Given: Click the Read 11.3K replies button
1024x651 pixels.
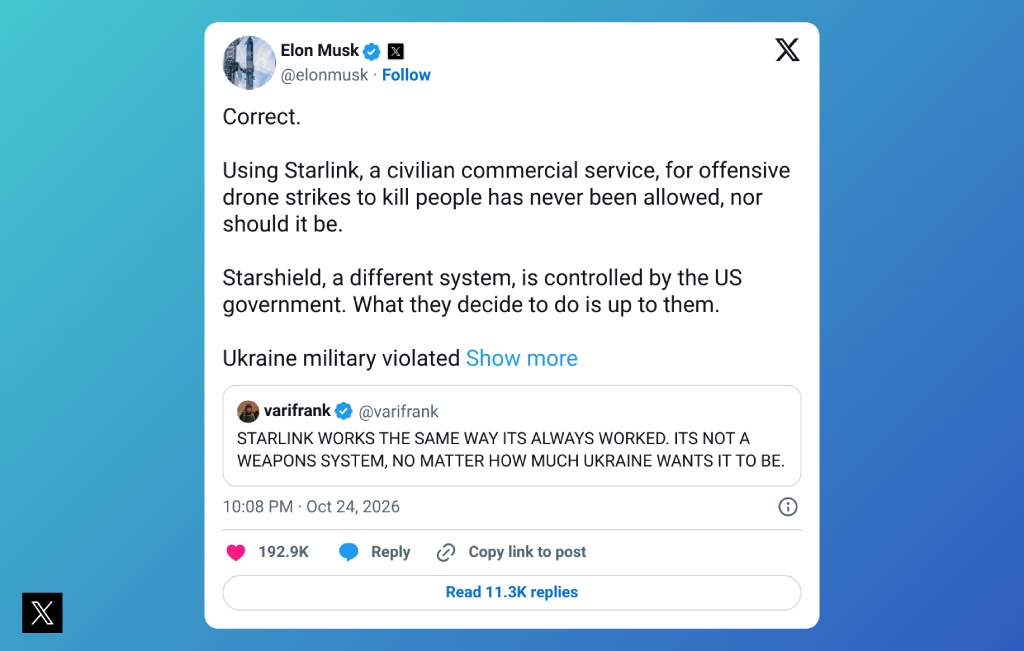Looking at the screenshot, I should pyautogui.click(x=512, y=592).
